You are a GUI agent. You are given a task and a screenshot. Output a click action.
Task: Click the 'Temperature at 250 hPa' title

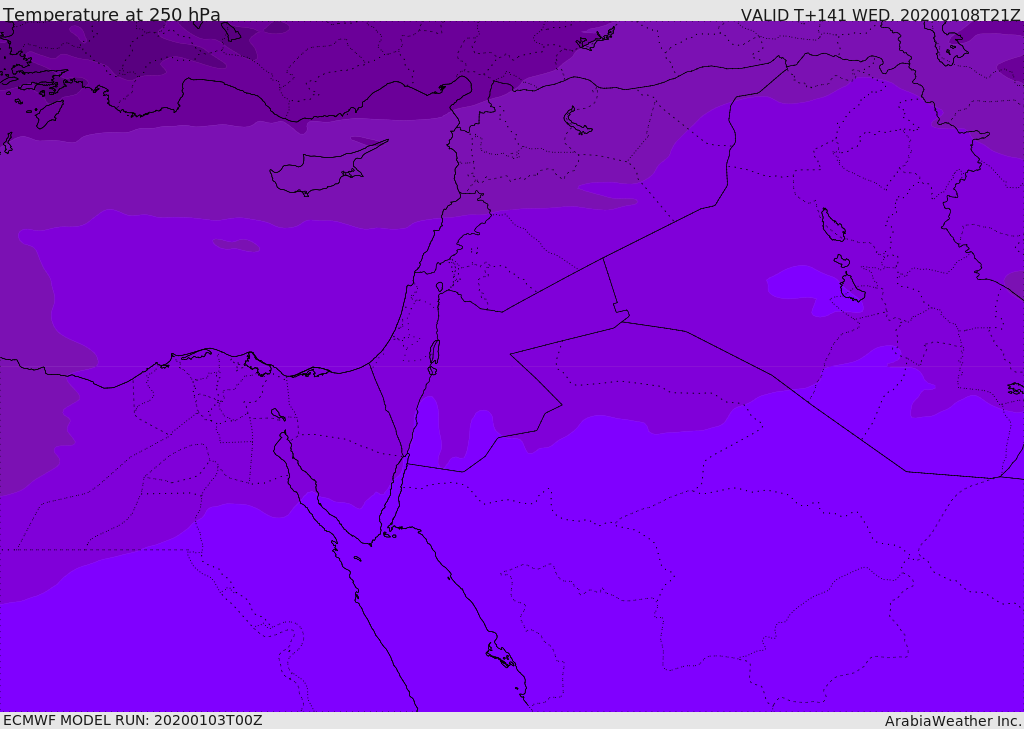pyautogui.click(x=112, y=14)
